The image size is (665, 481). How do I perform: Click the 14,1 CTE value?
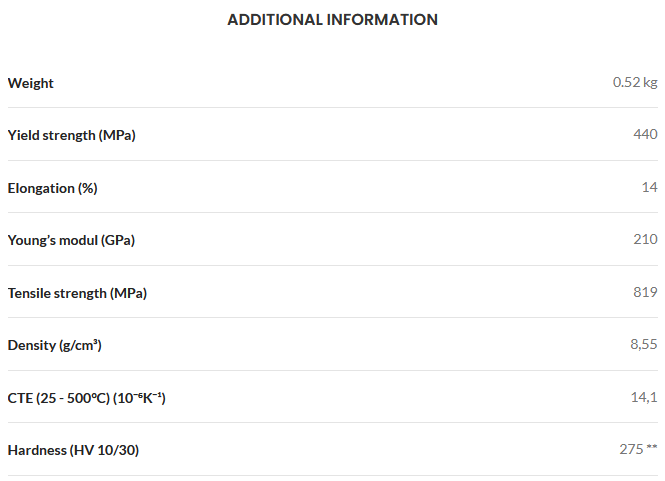[644, 397]
